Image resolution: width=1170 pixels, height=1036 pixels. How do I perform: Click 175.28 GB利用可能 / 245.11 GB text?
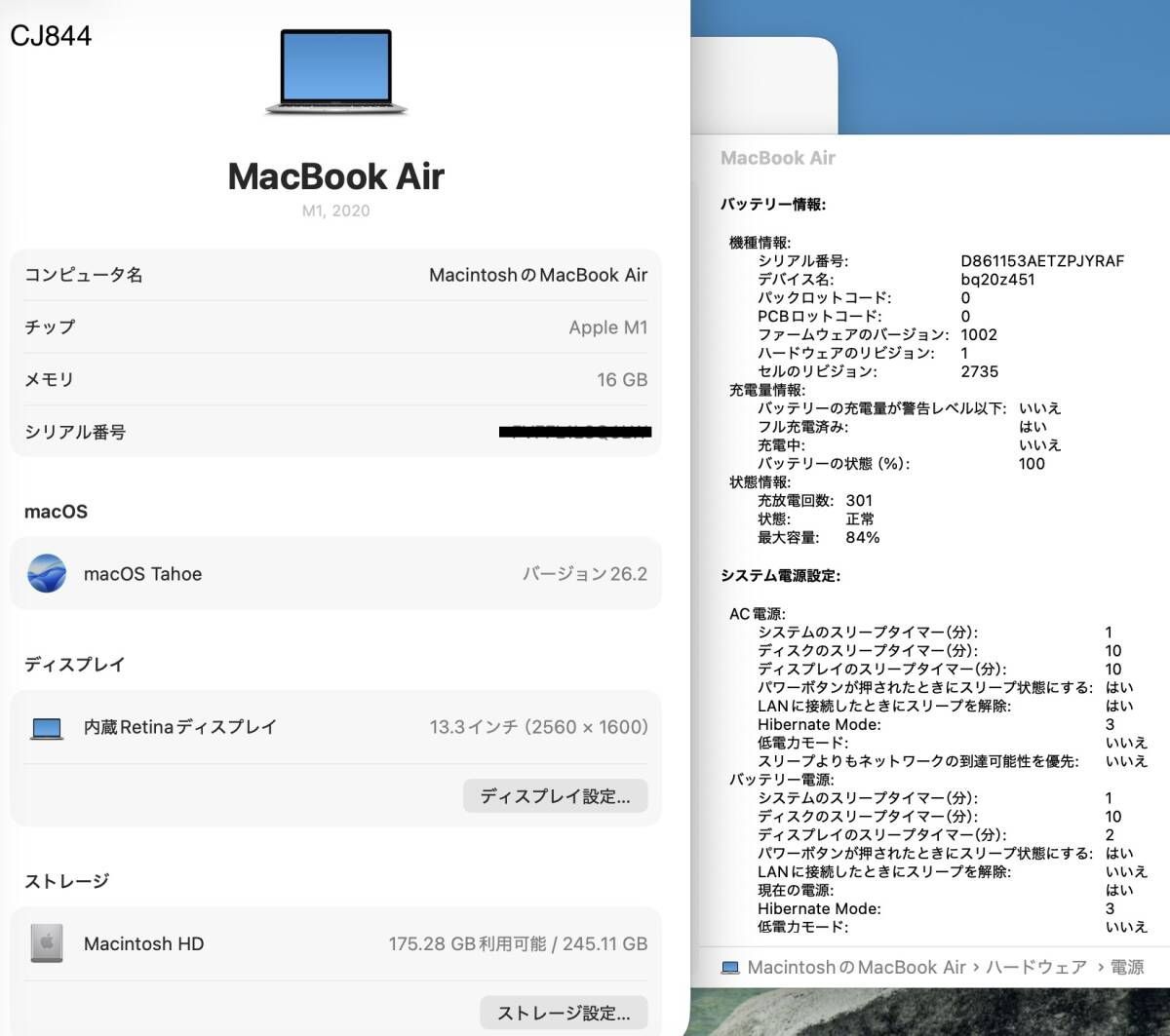coord(518,943)
